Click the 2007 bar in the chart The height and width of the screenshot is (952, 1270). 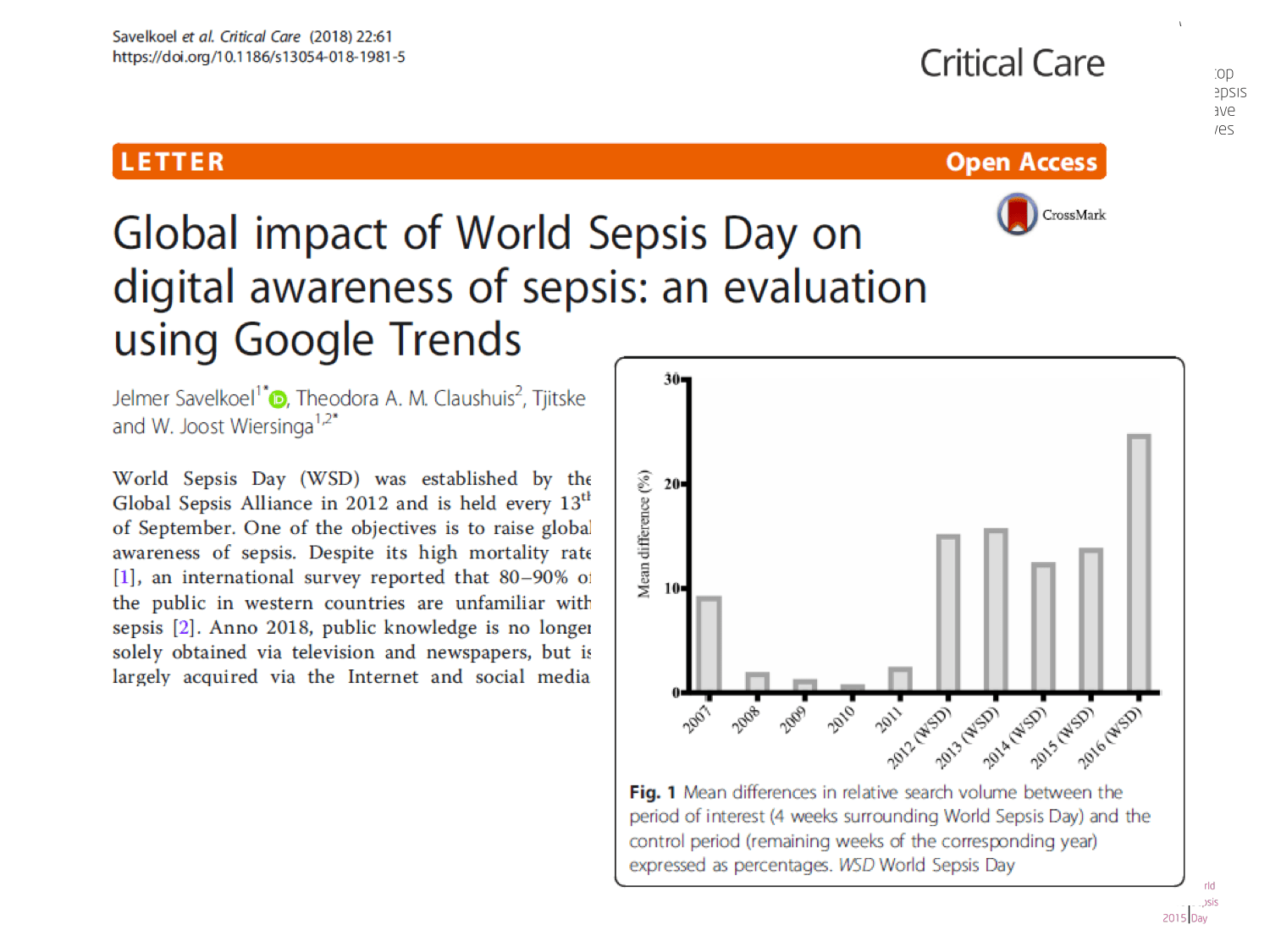(709, 644)
